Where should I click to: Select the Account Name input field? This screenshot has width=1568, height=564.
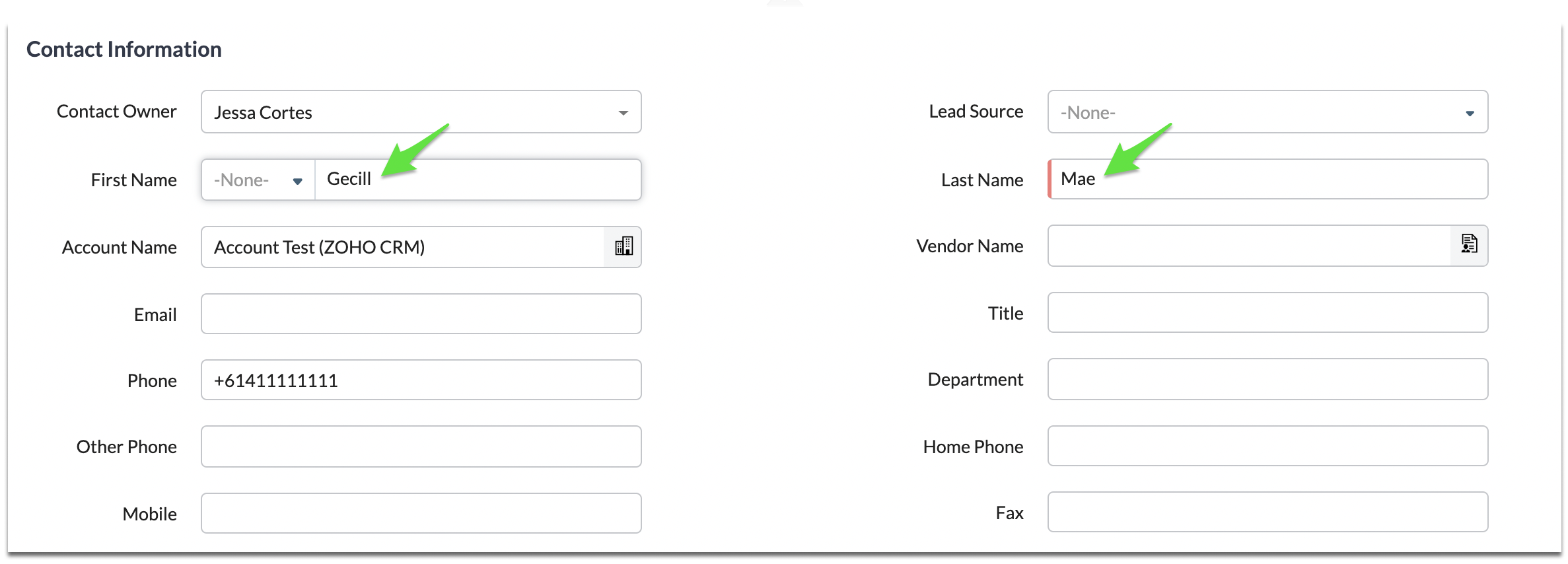click(403, 247)
